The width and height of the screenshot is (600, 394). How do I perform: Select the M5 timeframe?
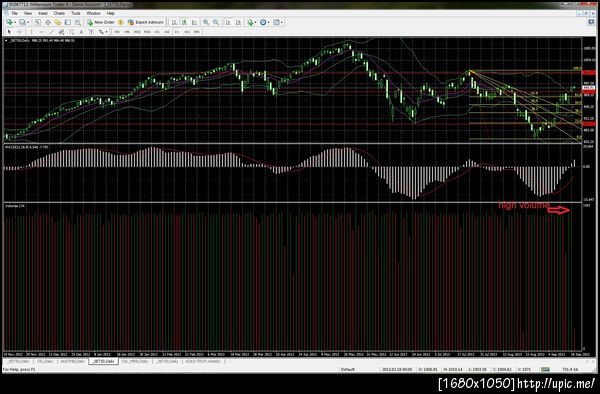click(x=127, y=32)
